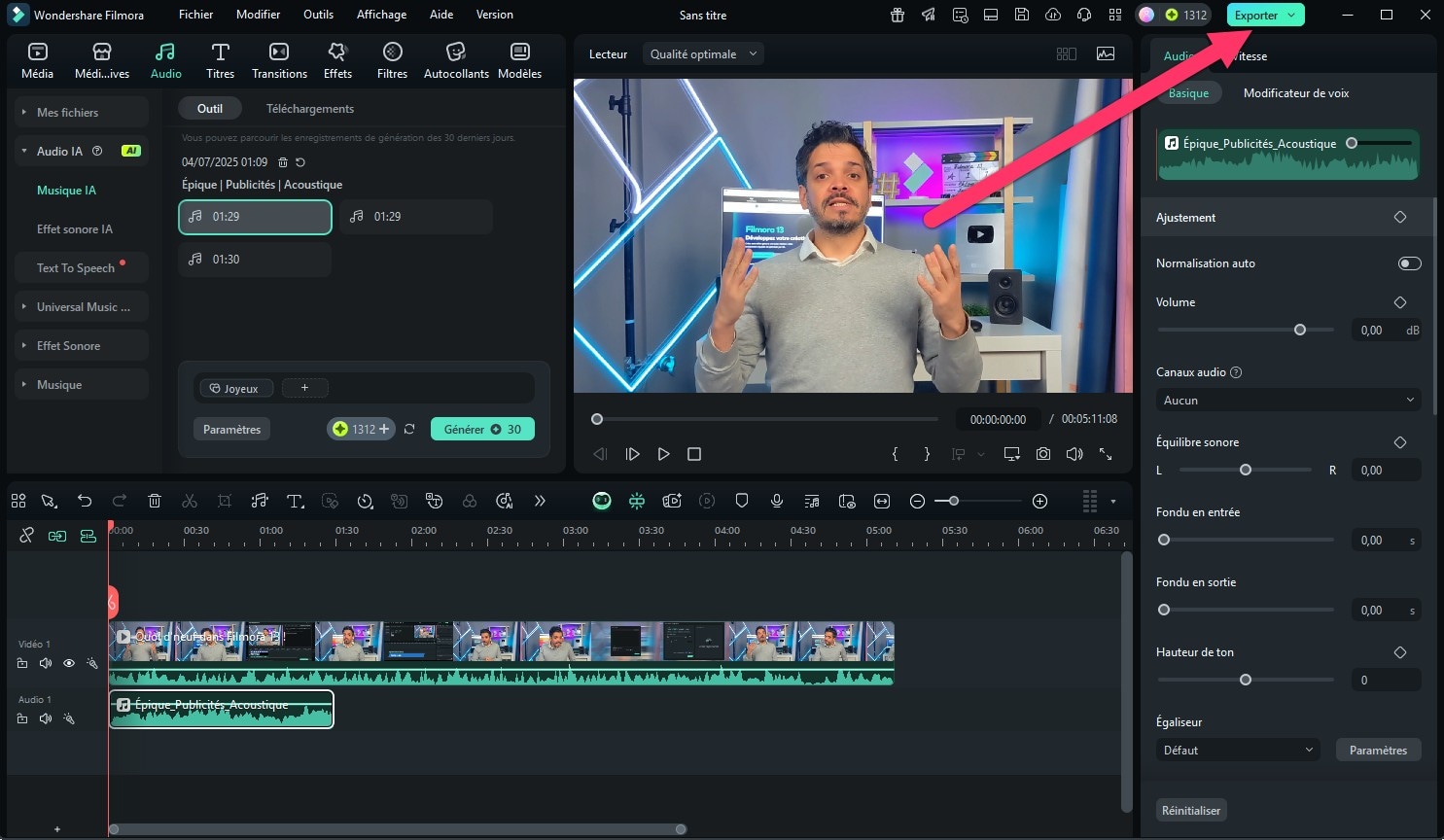
Task: Select Épique_Publicités_Acoustique clip on Audio 1
Action: pyautogui.click(x=222, y=710)
